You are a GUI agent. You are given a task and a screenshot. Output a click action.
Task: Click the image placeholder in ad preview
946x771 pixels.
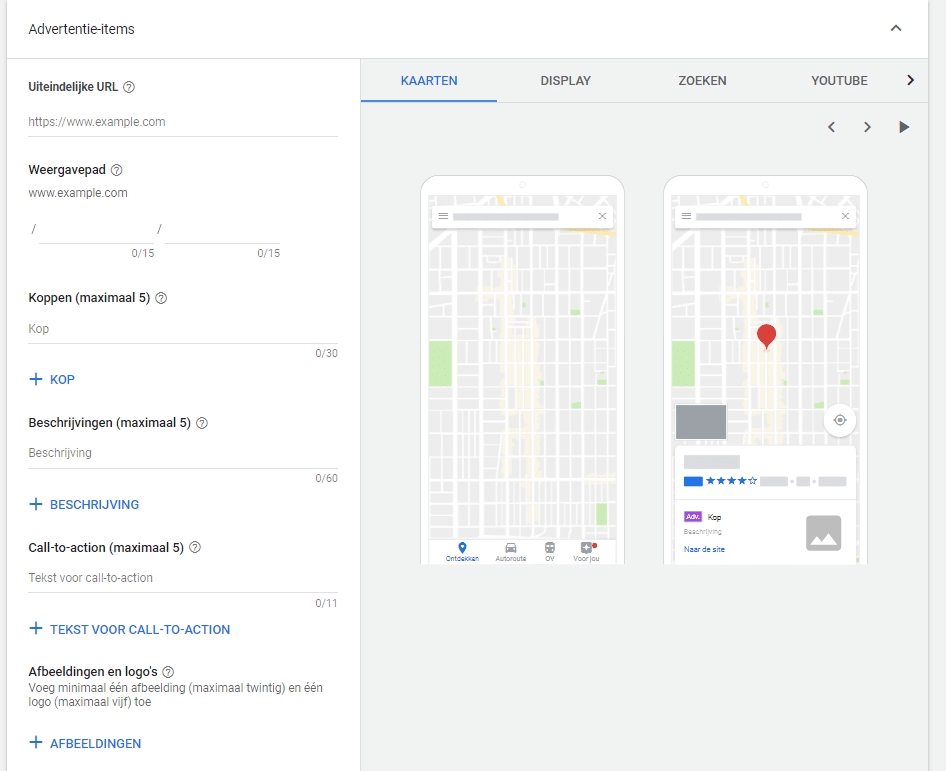[824, 533]
